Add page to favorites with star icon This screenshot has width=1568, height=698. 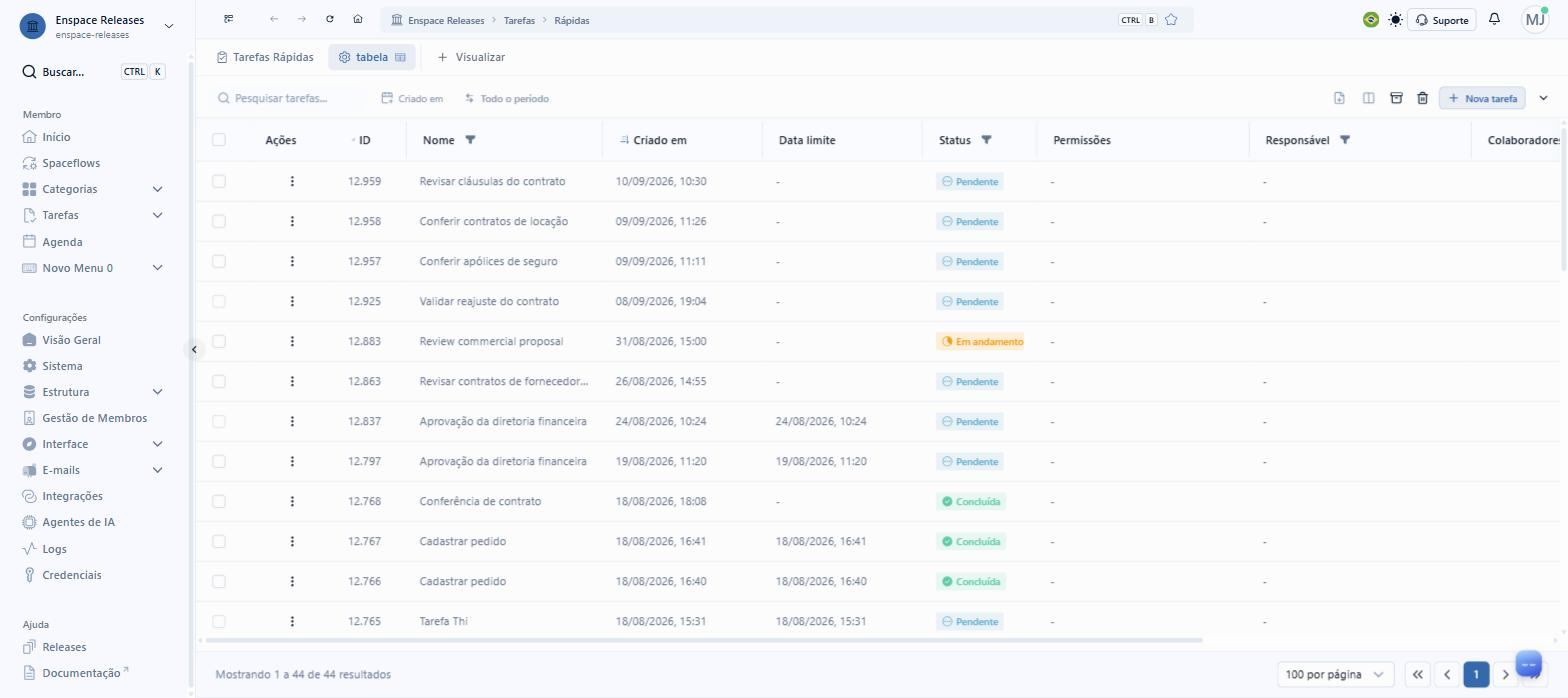pos(1171,20)
